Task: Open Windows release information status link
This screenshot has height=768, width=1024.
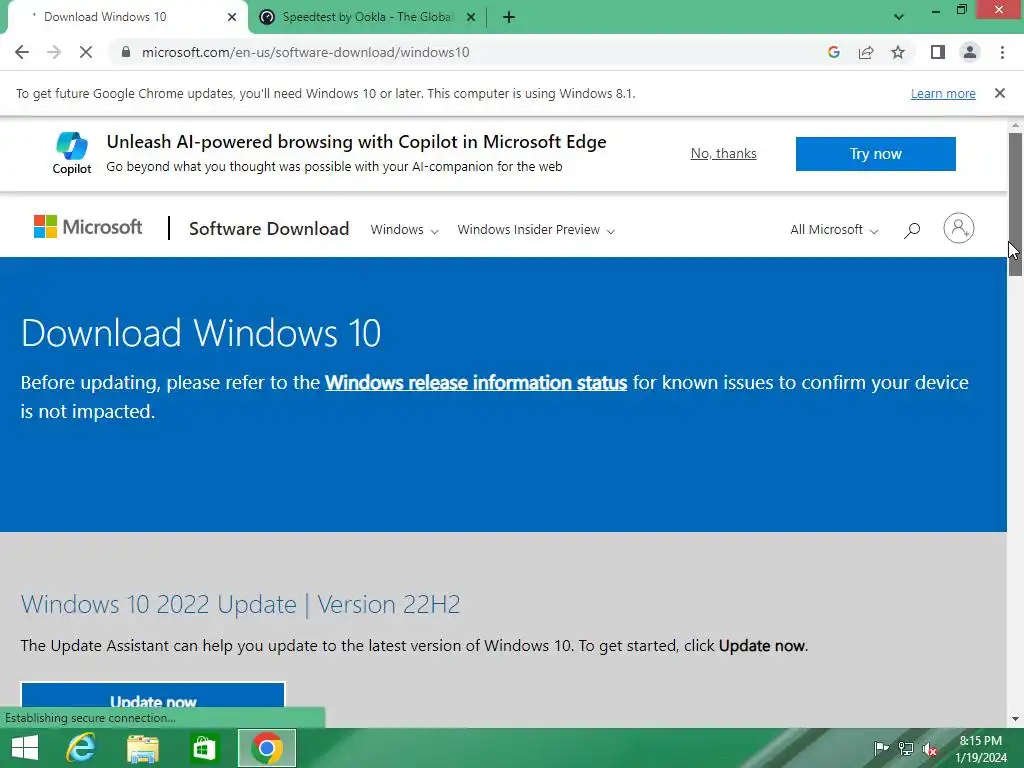Action: tap(476, 383)
